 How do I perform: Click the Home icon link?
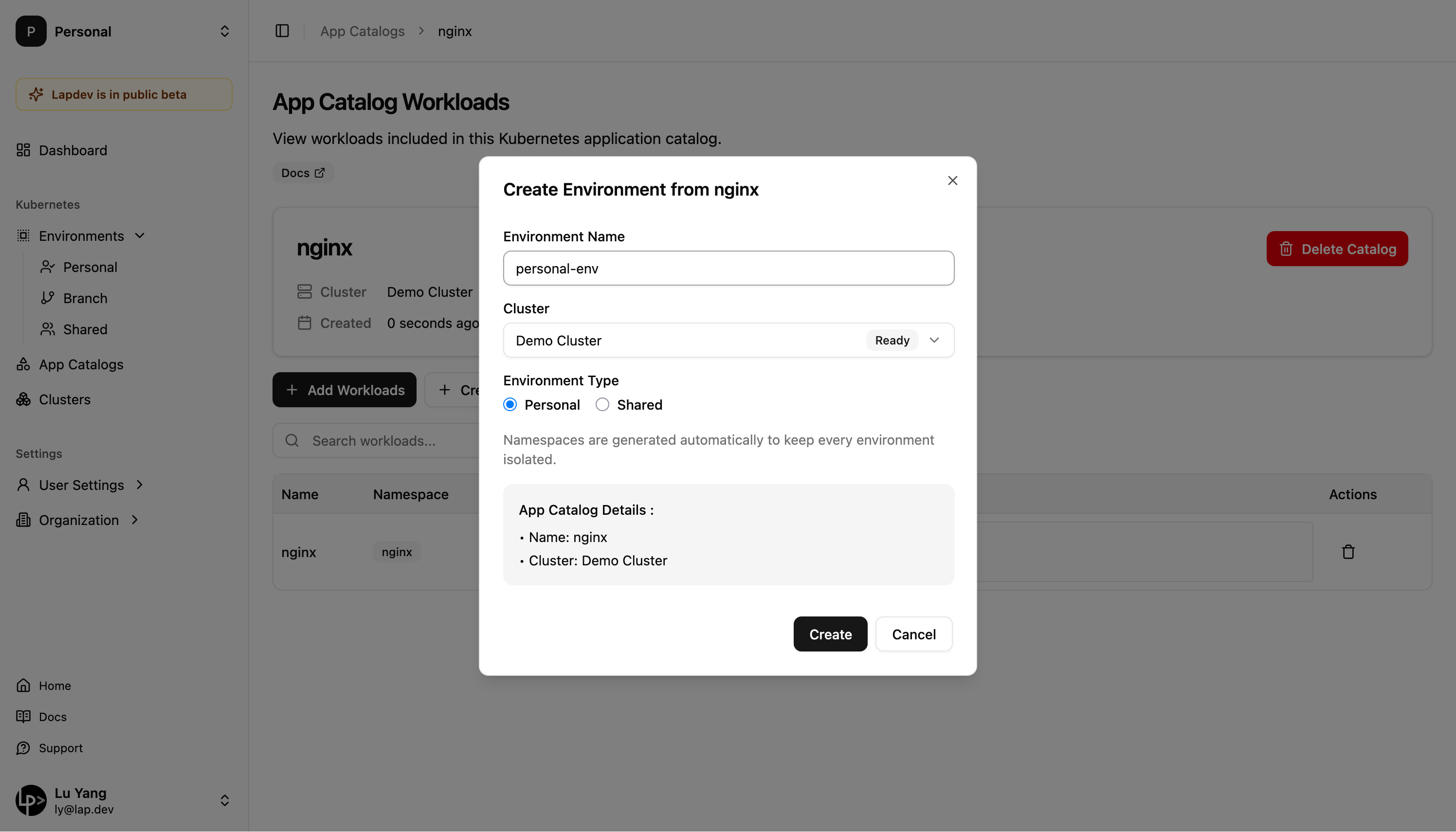[x=23, y=686]
